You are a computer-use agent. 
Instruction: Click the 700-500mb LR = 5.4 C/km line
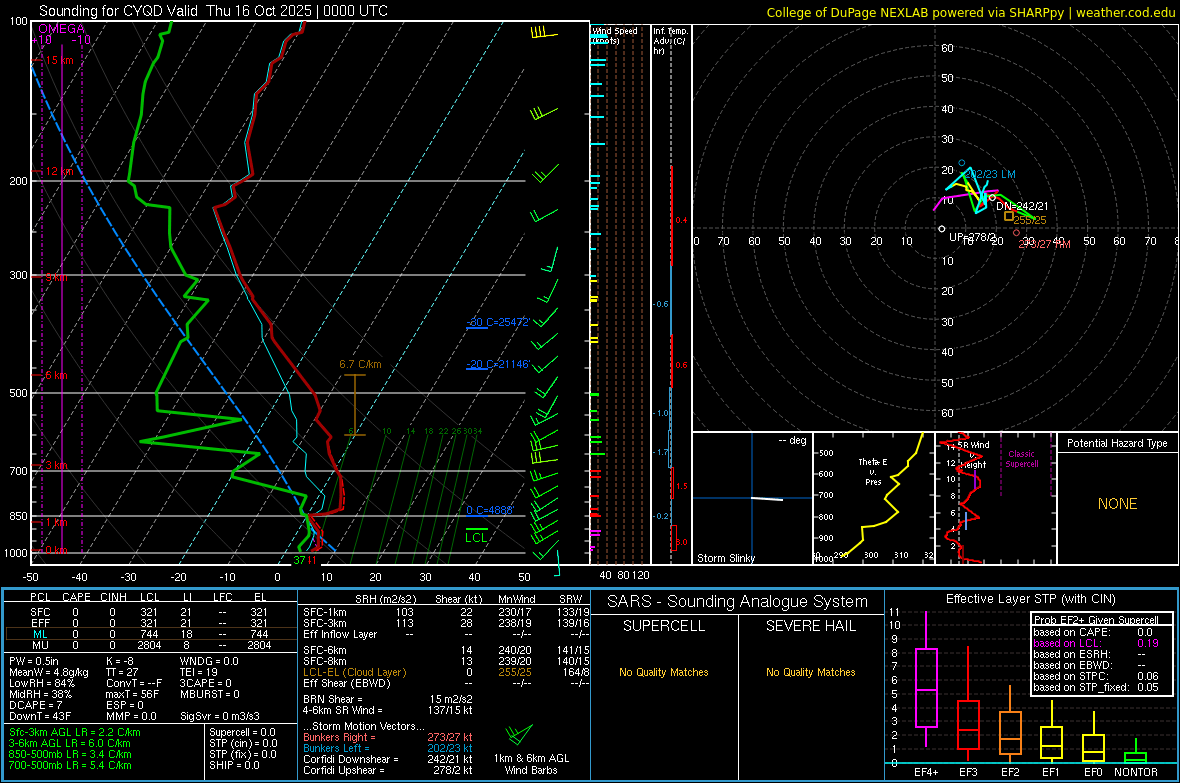pyautogui.click(x=70, y=765)
